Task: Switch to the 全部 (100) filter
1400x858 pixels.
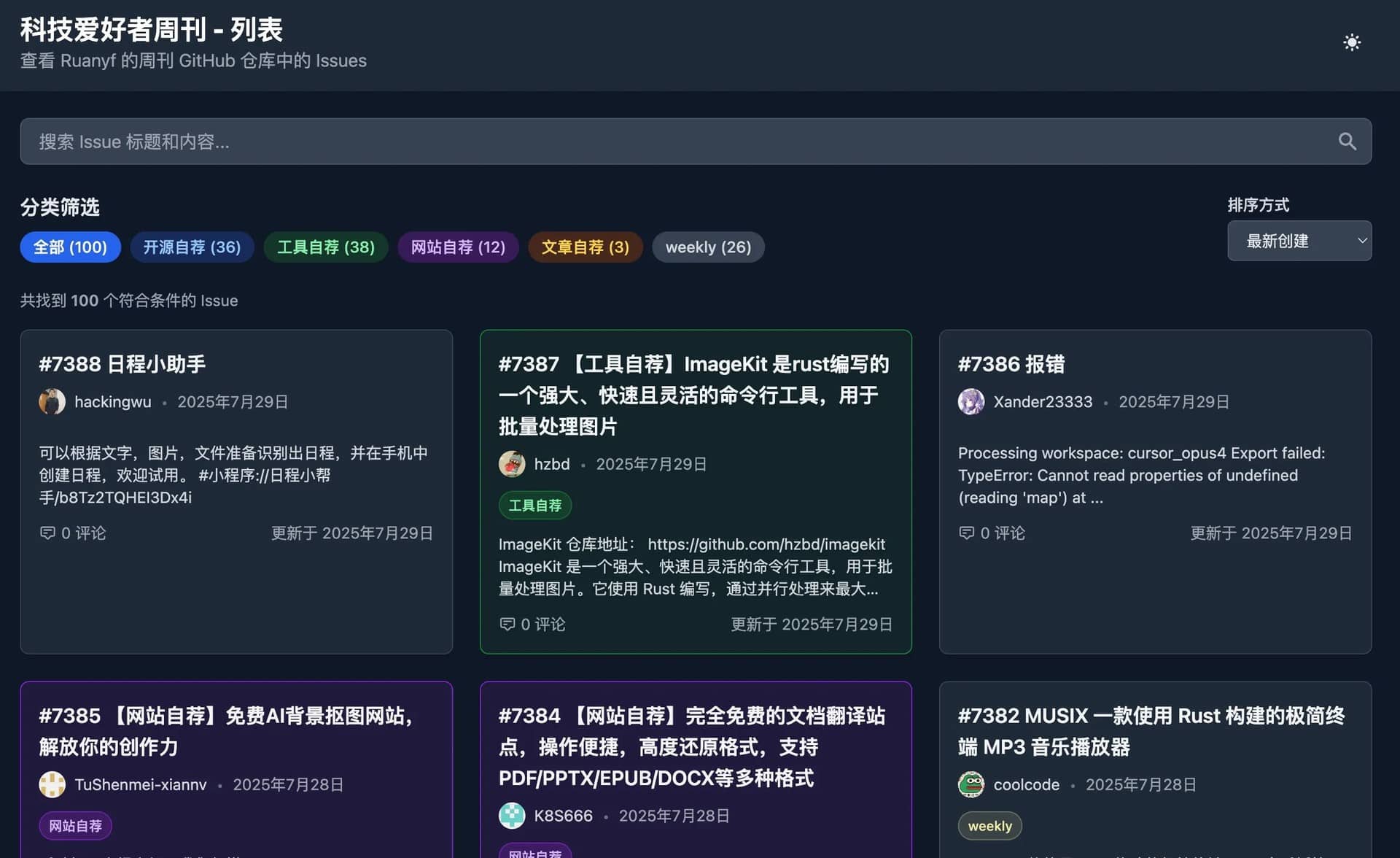Action: click(x=70, y=247)
